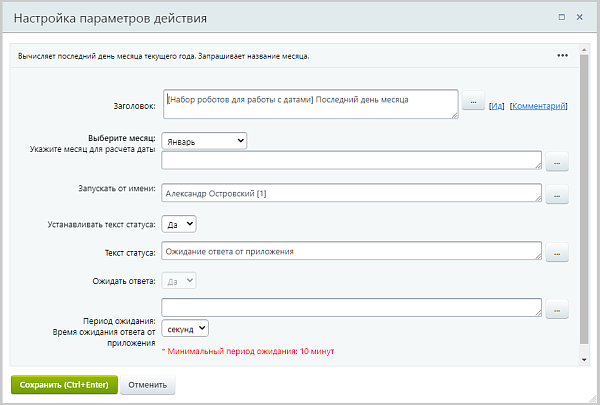Click the '...' button next to Заголовок field

[473, 101]
